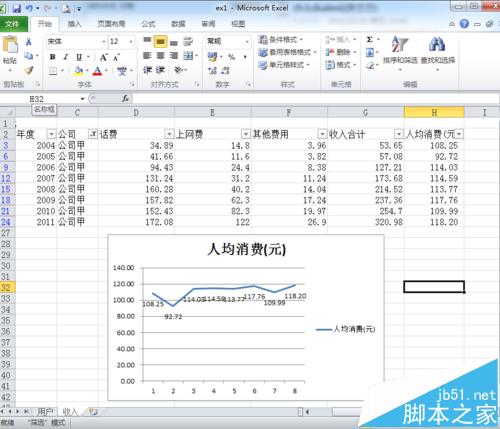Apply accounting currency format
The width and height of the screenshot is (500, 429).
212,57
